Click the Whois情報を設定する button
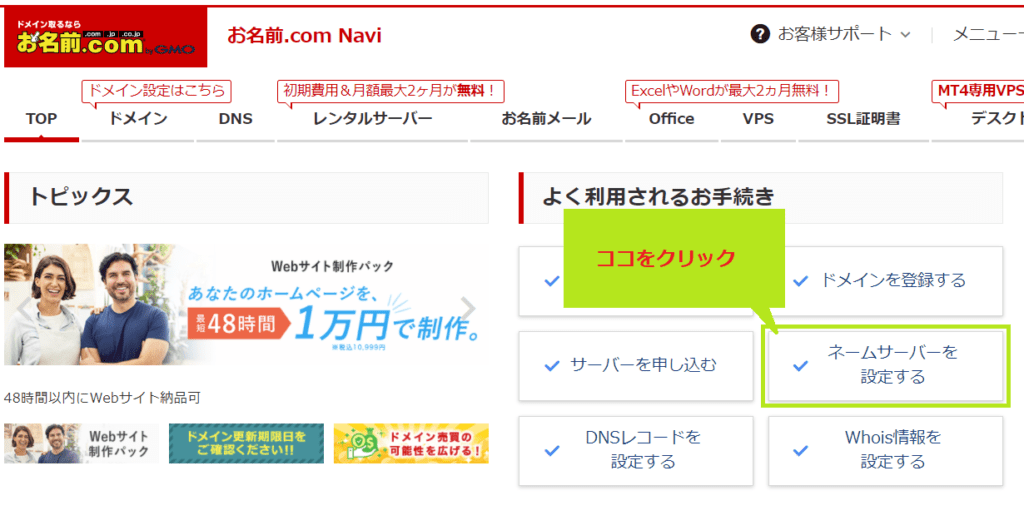1024x530 pixels. (x=886, y=451)
